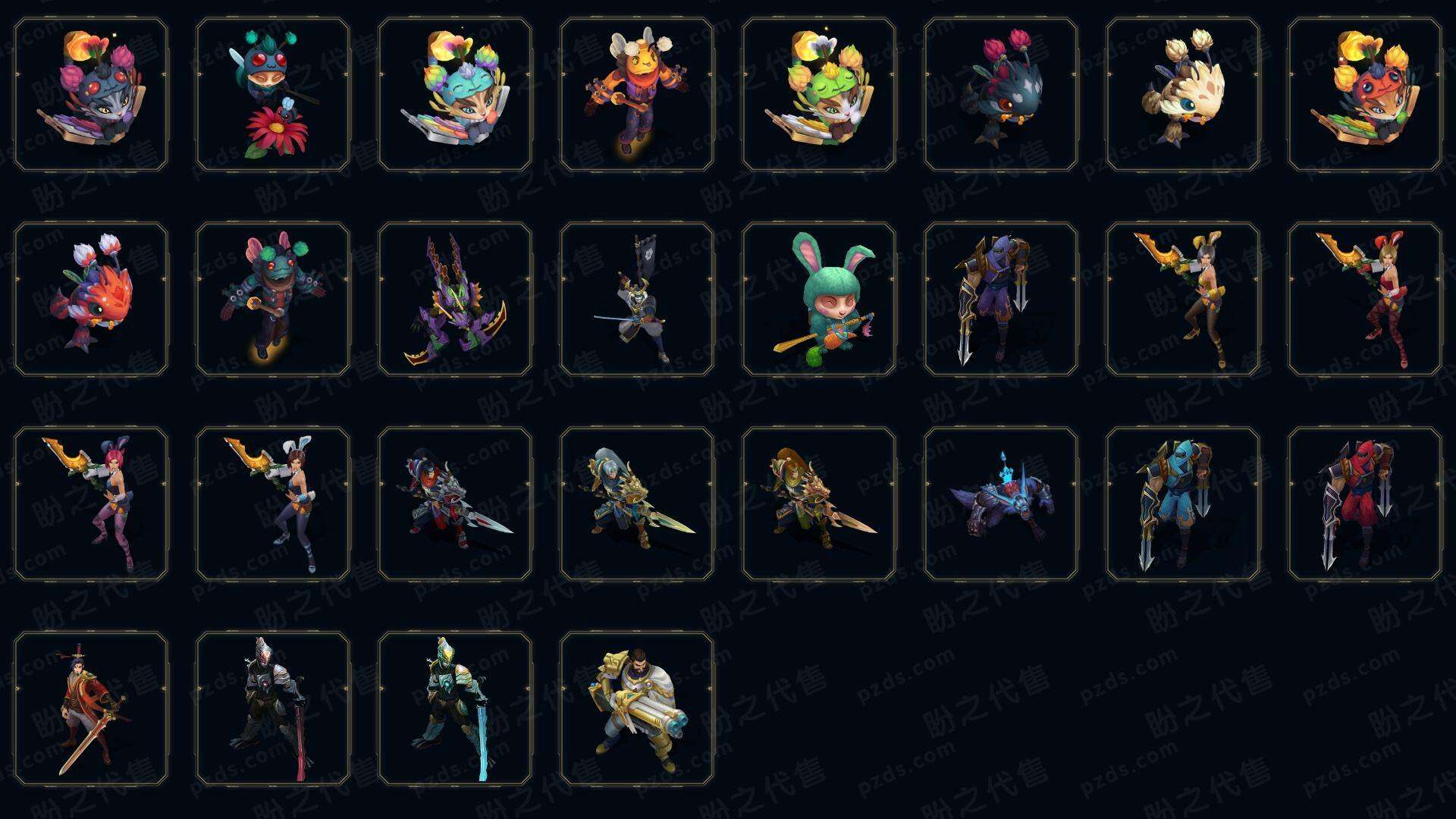Choose the red ninja with twin blades
The image size is (1456, 819).
pos(1365,504)
